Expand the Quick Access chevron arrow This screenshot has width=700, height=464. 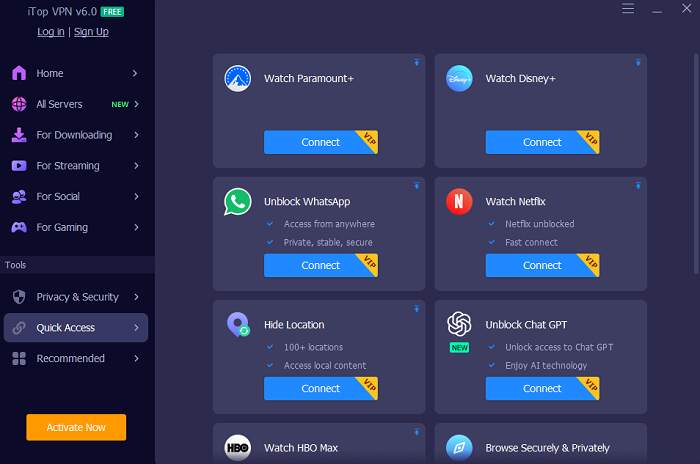136,328
